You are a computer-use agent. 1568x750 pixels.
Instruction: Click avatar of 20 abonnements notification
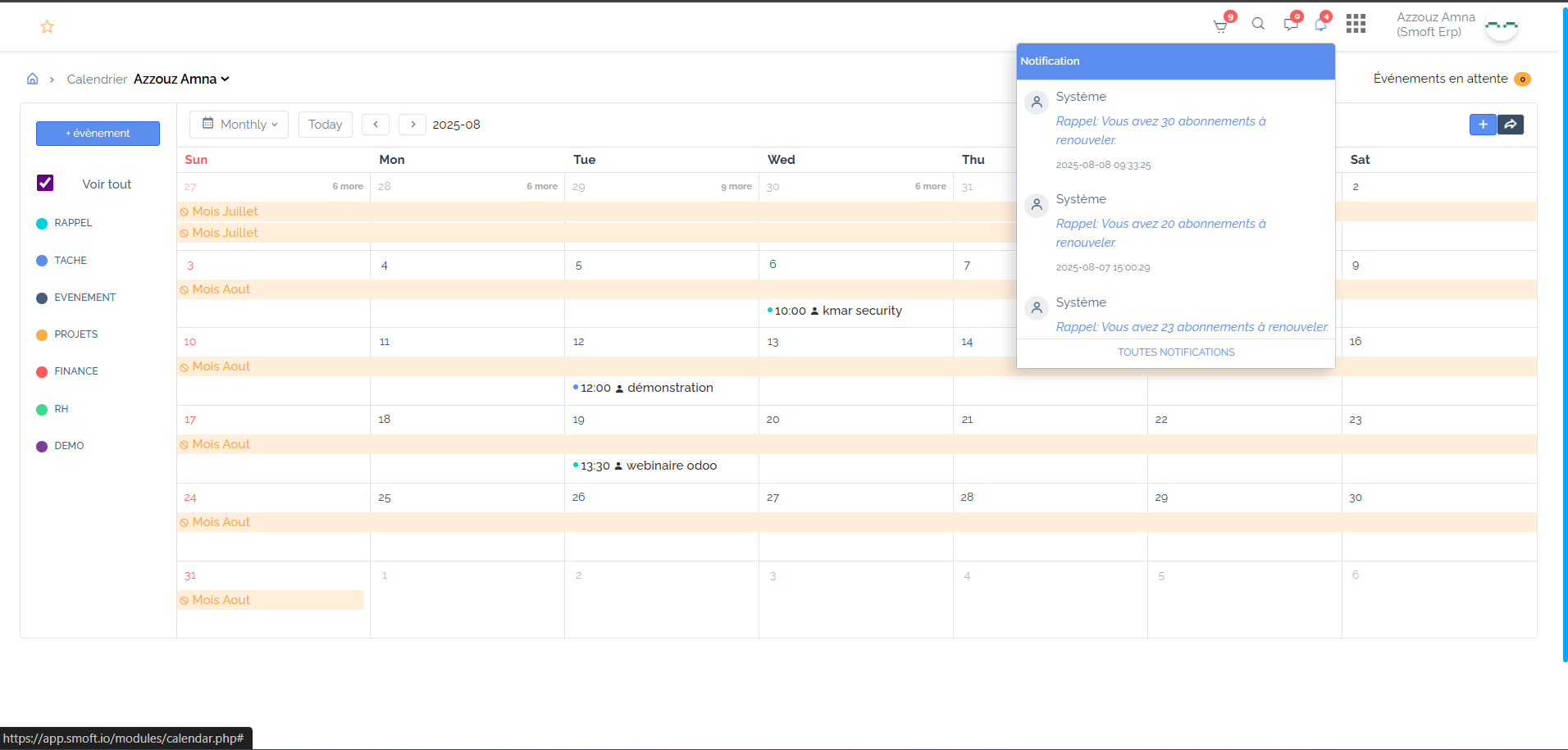tap(1037, 205)
